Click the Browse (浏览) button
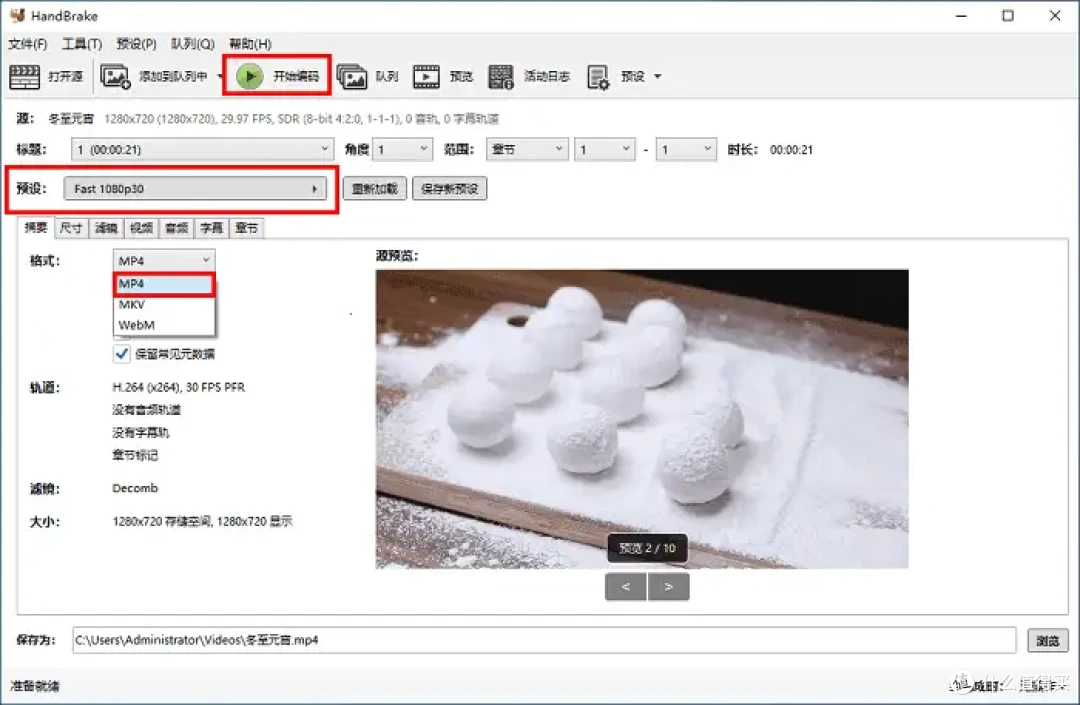 click(1048, 640)
